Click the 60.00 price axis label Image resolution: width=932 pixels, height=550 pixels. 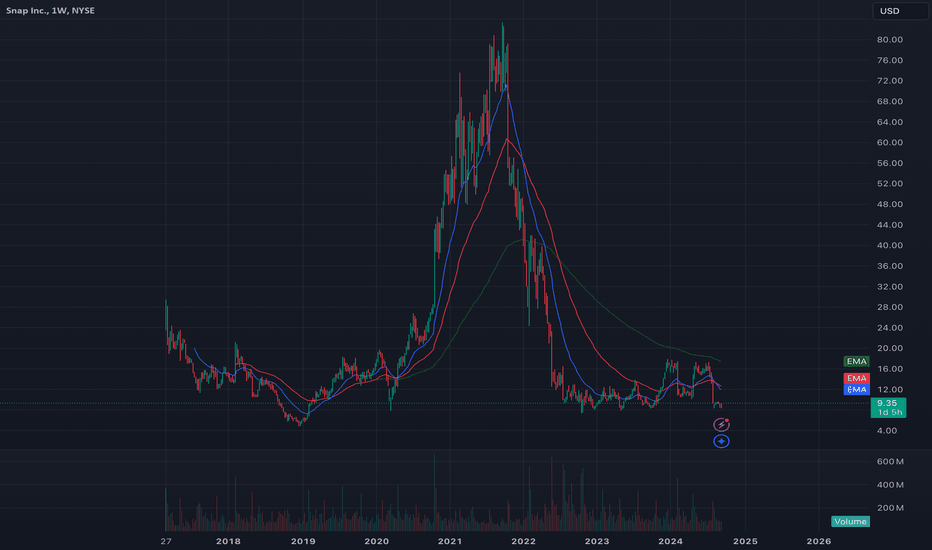point(890,143)
